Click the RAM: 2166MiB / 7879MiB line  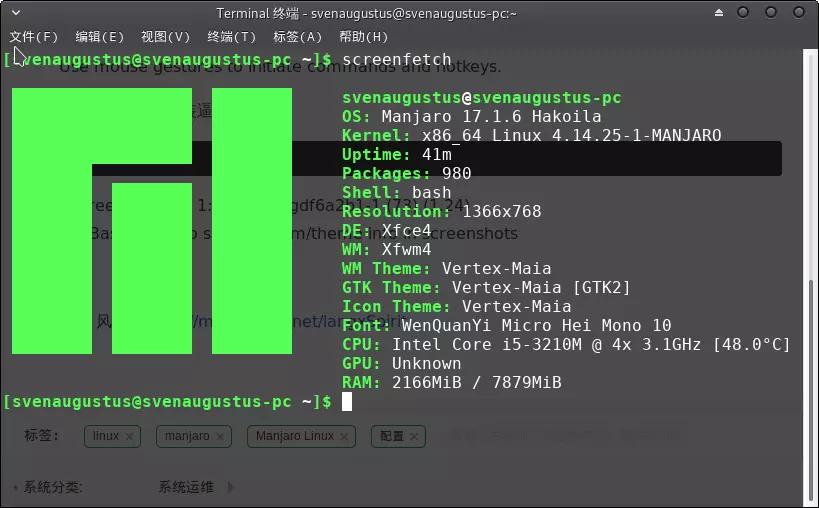click(452, 382)
